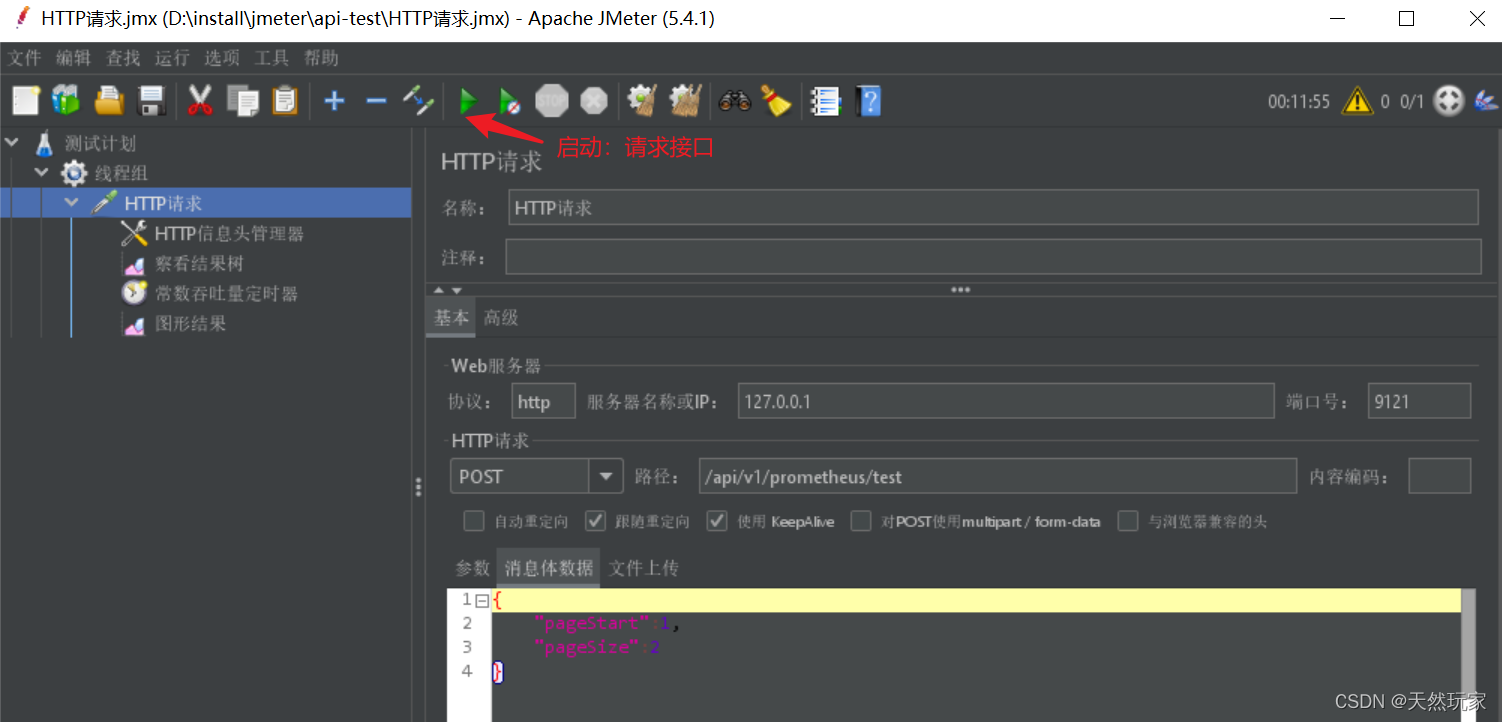This screenshot has height=722, width=1502.
Task: Click the server name 127.0.0.1 field
Action: 1006,401
